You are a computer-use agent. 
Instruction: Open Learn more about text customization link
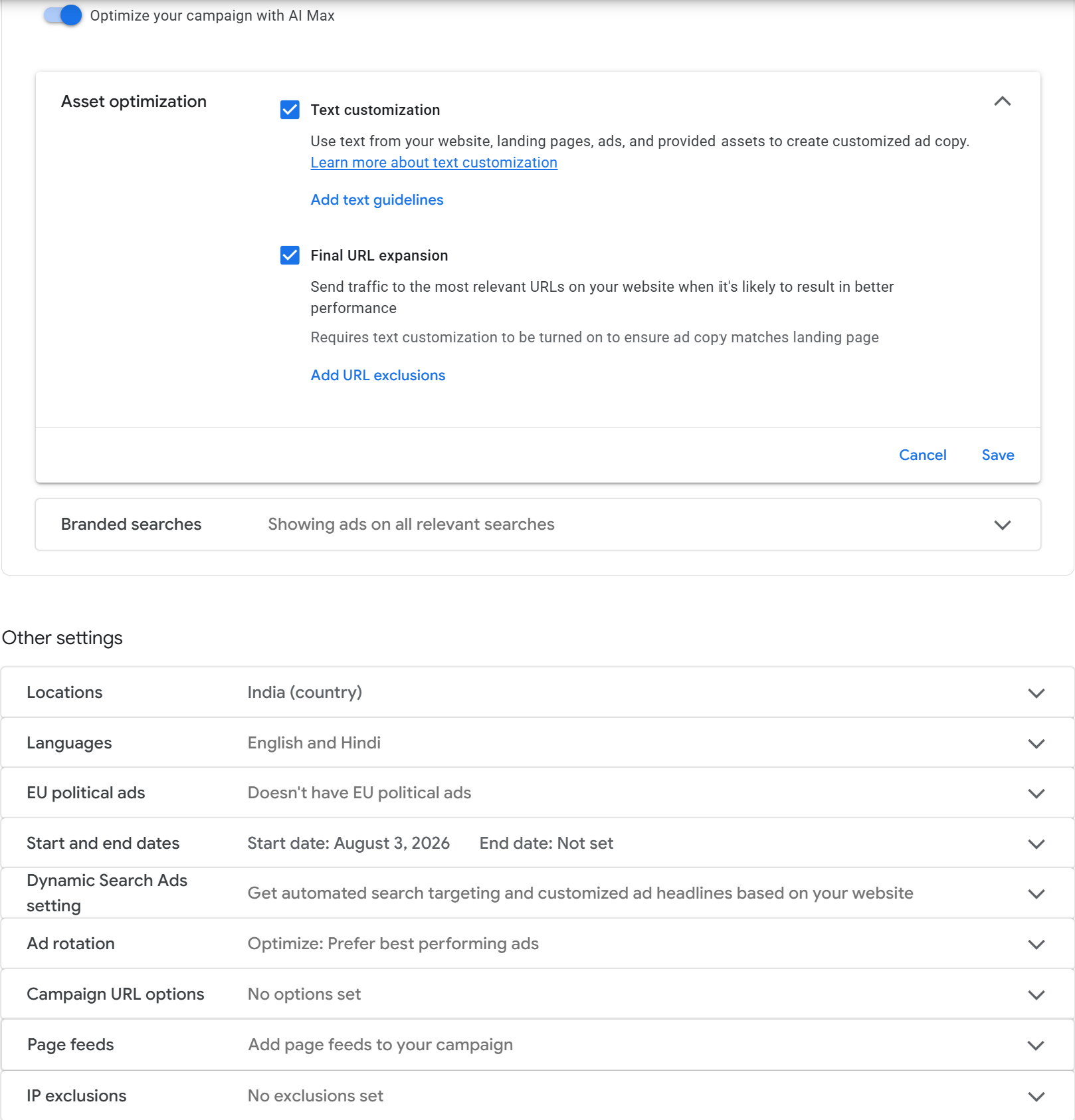coord(434,163)
